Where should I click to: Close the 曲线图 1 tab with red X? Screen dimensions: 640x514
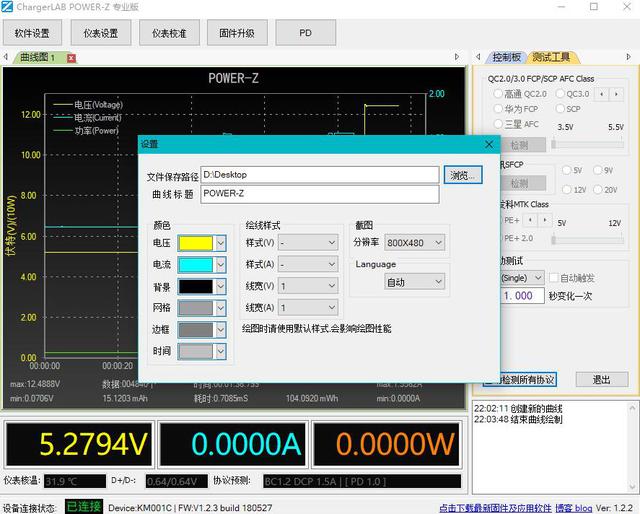pyautogui.click(x=71, y=58)
